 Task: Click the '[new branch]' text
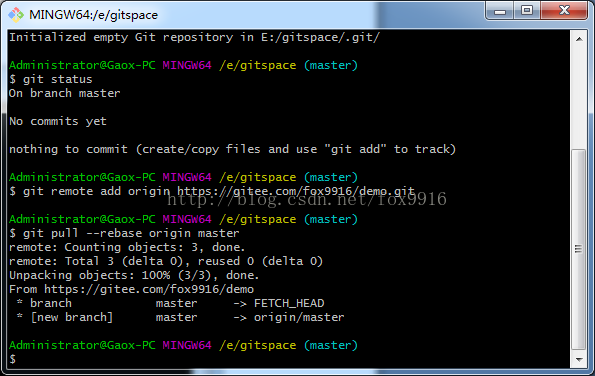(72, 318)
